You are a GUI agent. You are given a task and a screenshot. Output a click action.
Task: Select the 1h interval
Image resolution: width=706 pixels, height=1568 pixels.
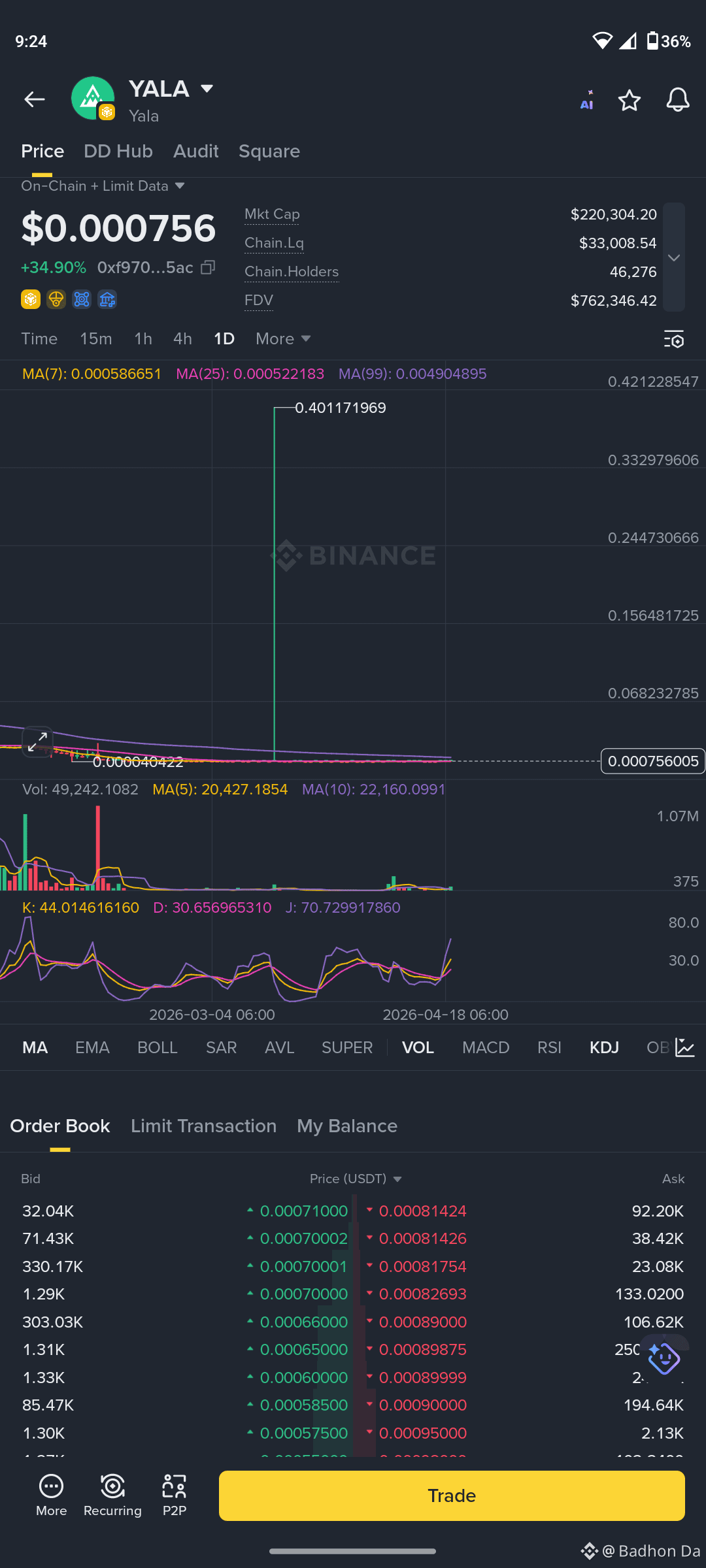[x=143, y=339]
